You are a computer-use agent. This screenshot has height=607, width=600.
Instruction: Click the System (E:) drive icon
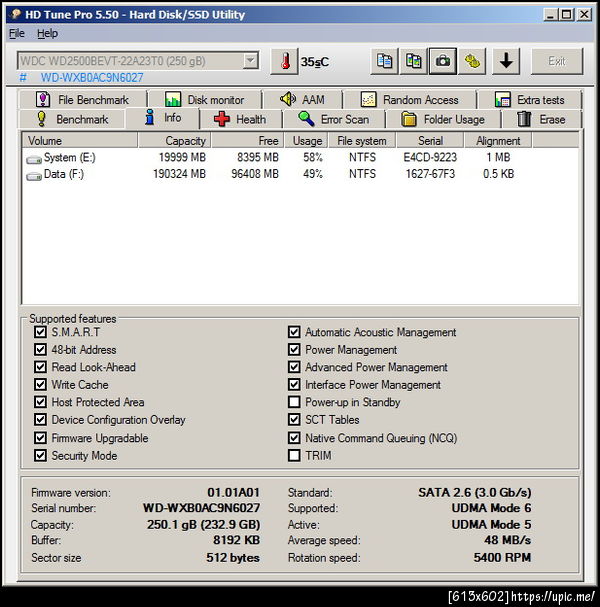coord(34,159)
